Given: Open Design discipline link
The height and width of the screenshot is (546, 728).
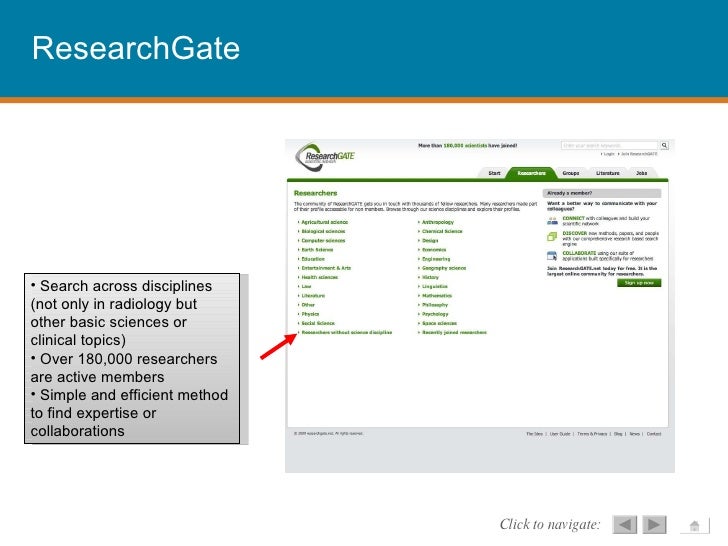Looking at the screenshot, I should click(430, 240).
